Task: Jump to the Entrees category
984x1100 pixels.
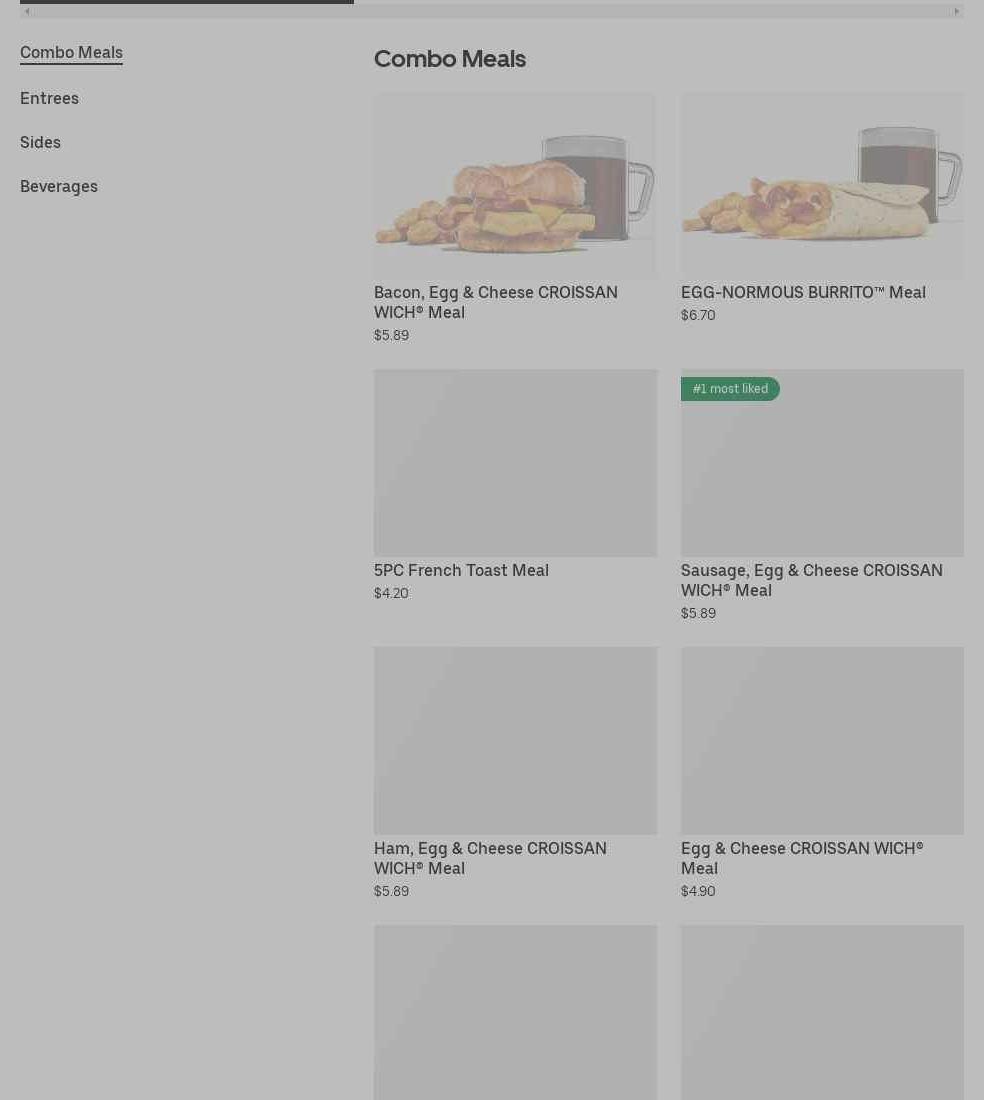Action: (x=49, y=98)
